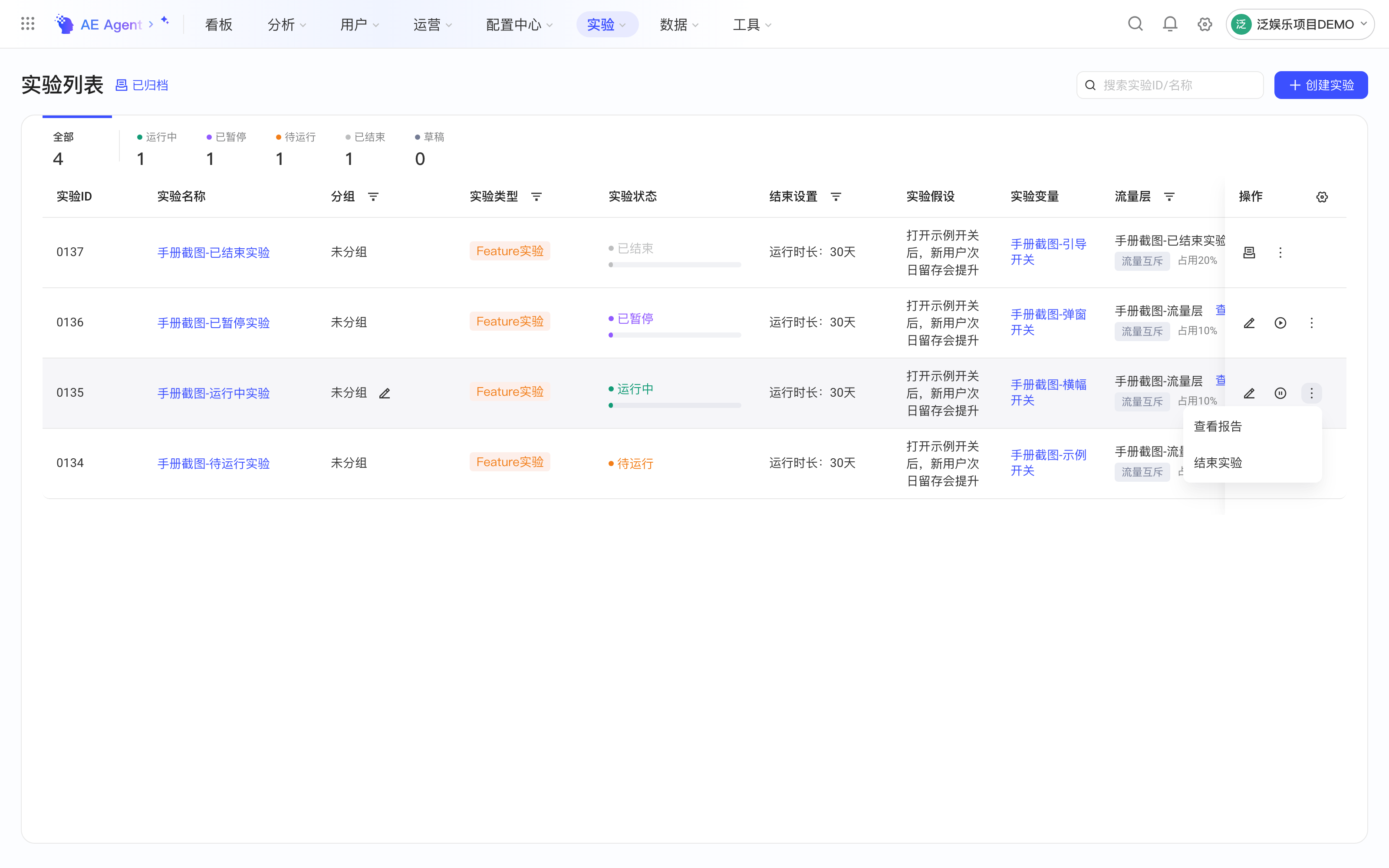
Task: Open more options for experiment 0136
Action: pos(1311,323)
